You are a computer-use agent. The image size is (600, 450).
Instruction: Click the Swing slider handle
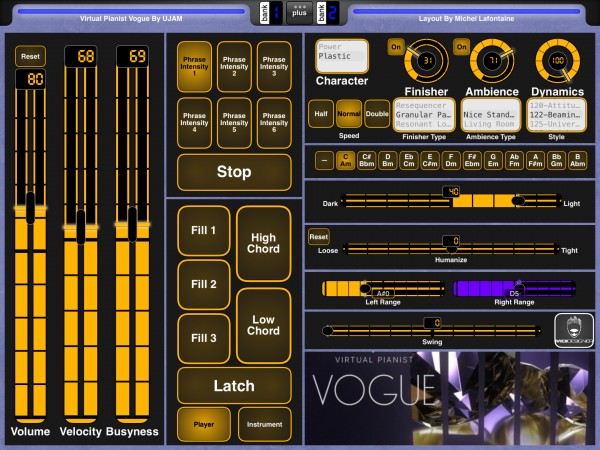point(328,331)
